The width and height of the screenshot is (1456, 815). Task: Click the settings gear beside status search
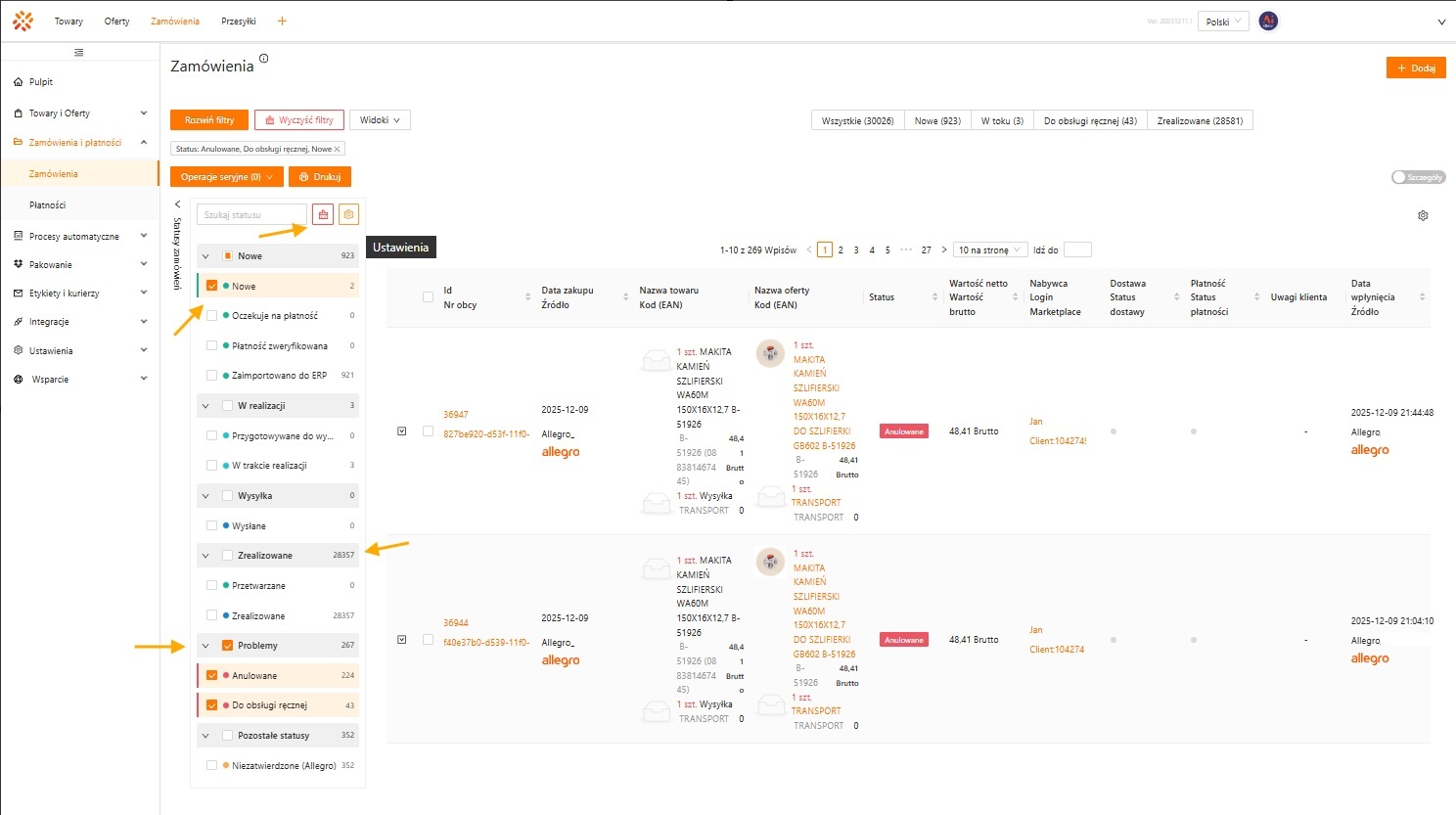348,214
